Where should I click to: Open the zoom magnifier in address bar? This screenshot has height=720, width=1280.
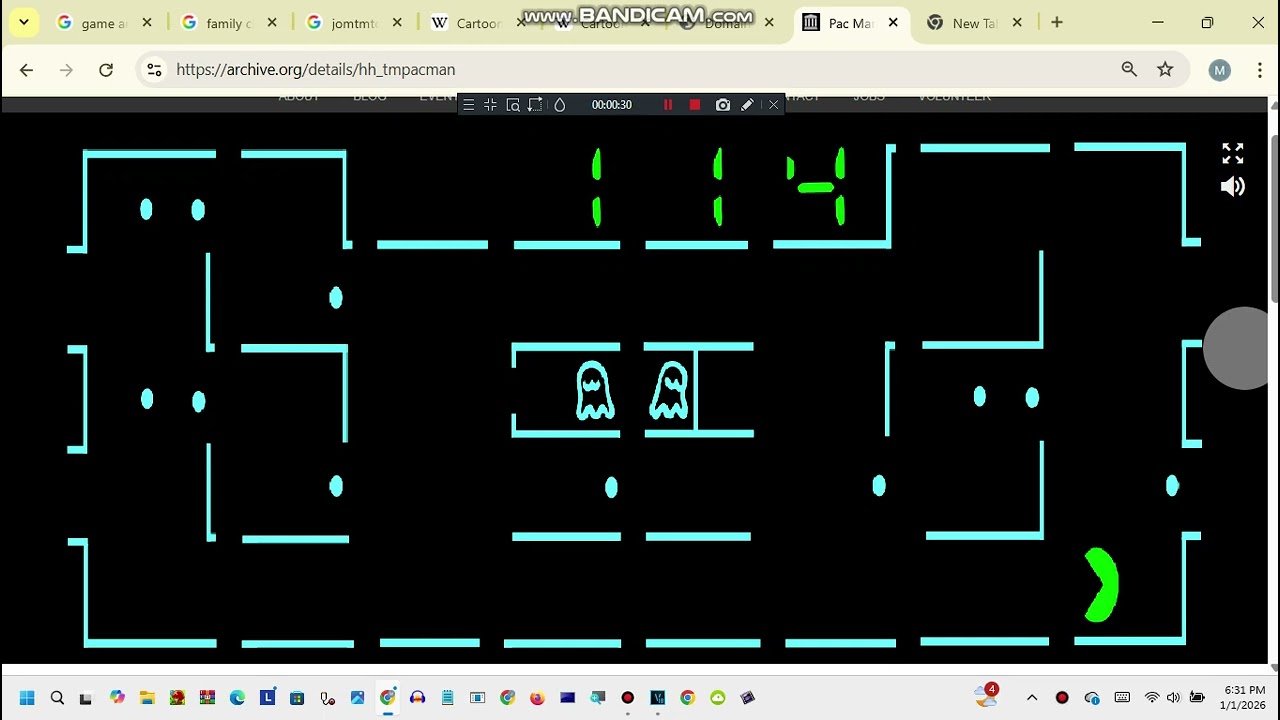(x=1129, y=69)
